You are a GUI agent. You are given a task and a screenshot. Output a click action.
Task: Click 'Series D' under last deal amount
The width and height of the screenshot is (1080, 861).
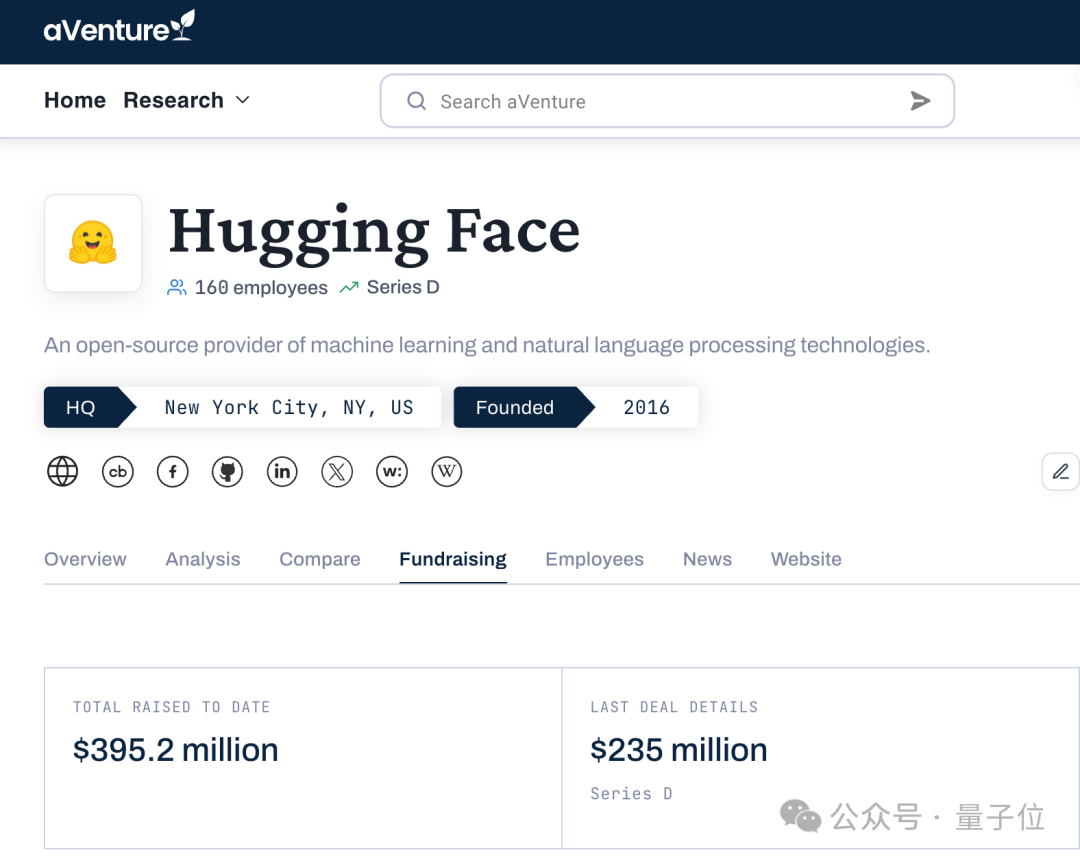(631, 794)
